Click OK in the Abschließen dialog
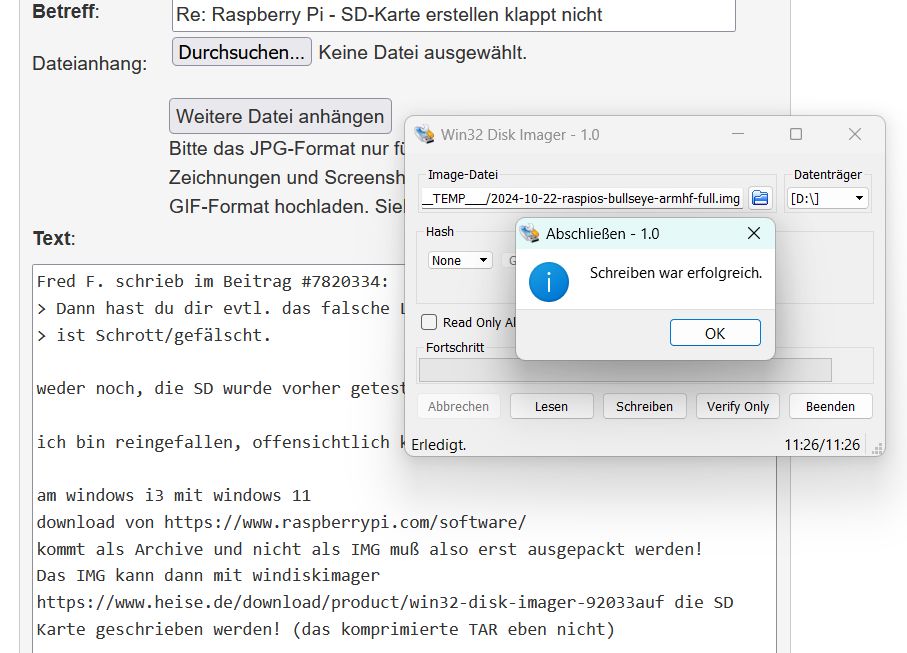Viewport: 907px width, 653px height. (715, 333)
